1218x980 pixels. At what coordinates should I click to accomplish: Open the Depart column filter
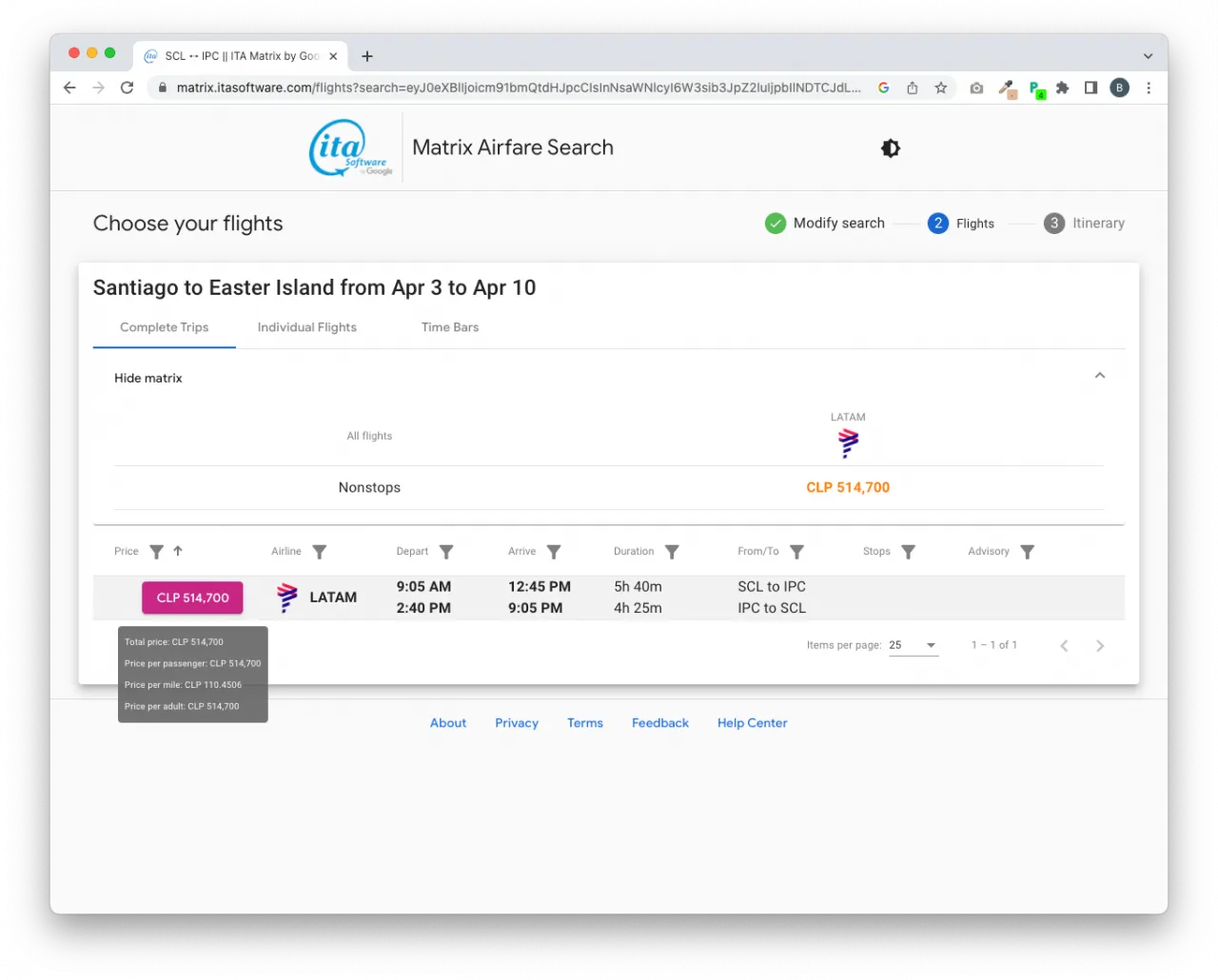pyautogui.click(x=446, y=552)
